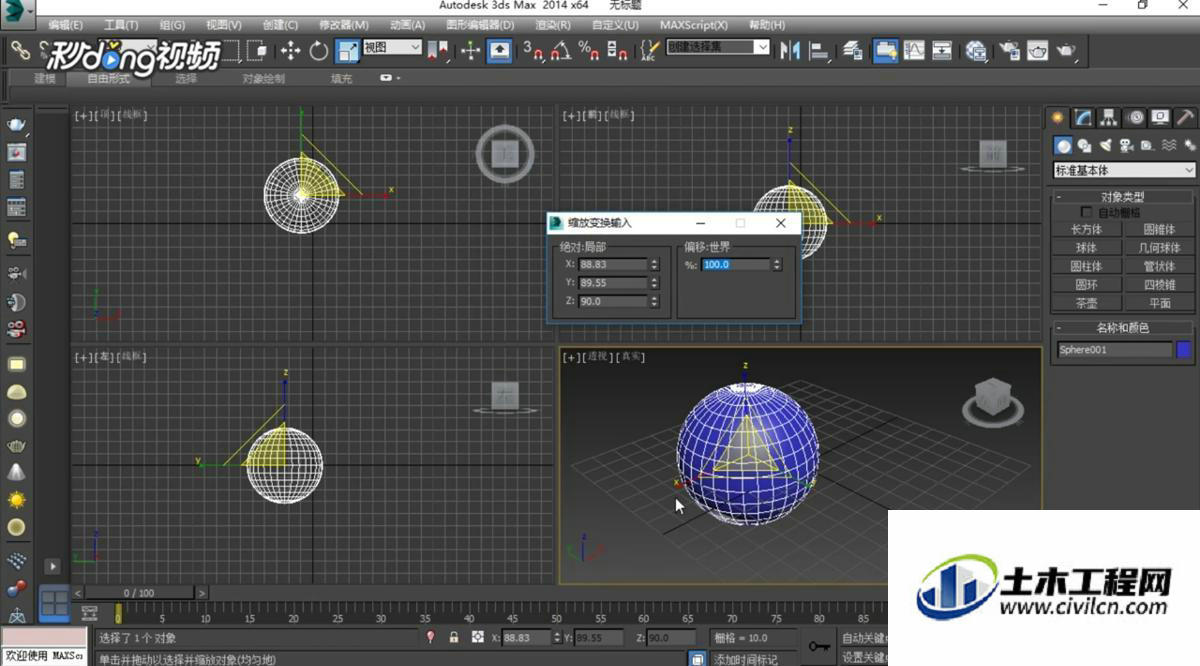1200x666 pixels.
Task: Open the Layer Manager icon
Action: click(852, 50)
